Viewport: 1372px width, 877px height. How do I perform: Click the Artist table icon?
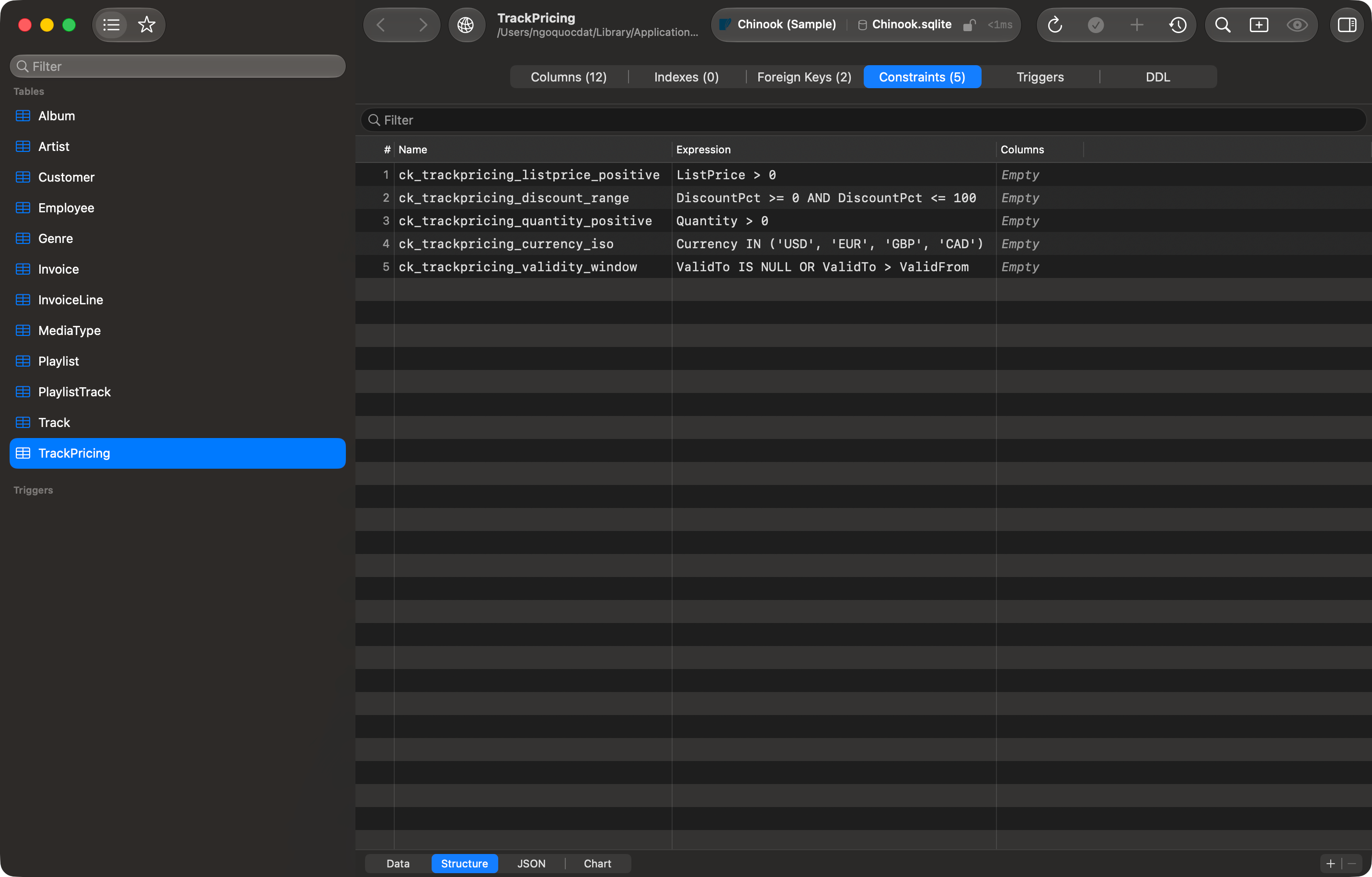click(x=23, y=147)
